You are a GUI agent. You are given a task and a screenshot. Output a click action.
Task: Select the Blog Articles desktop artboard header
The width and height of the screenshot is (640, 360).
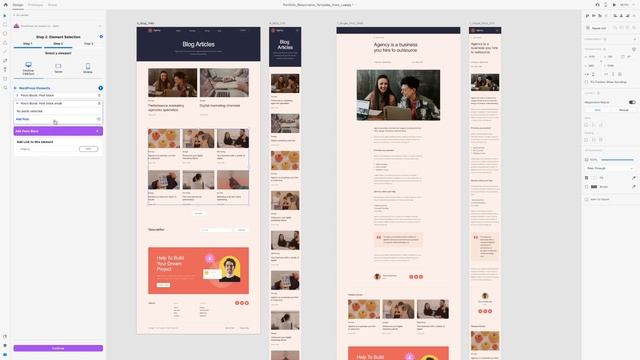click(198, 44)
